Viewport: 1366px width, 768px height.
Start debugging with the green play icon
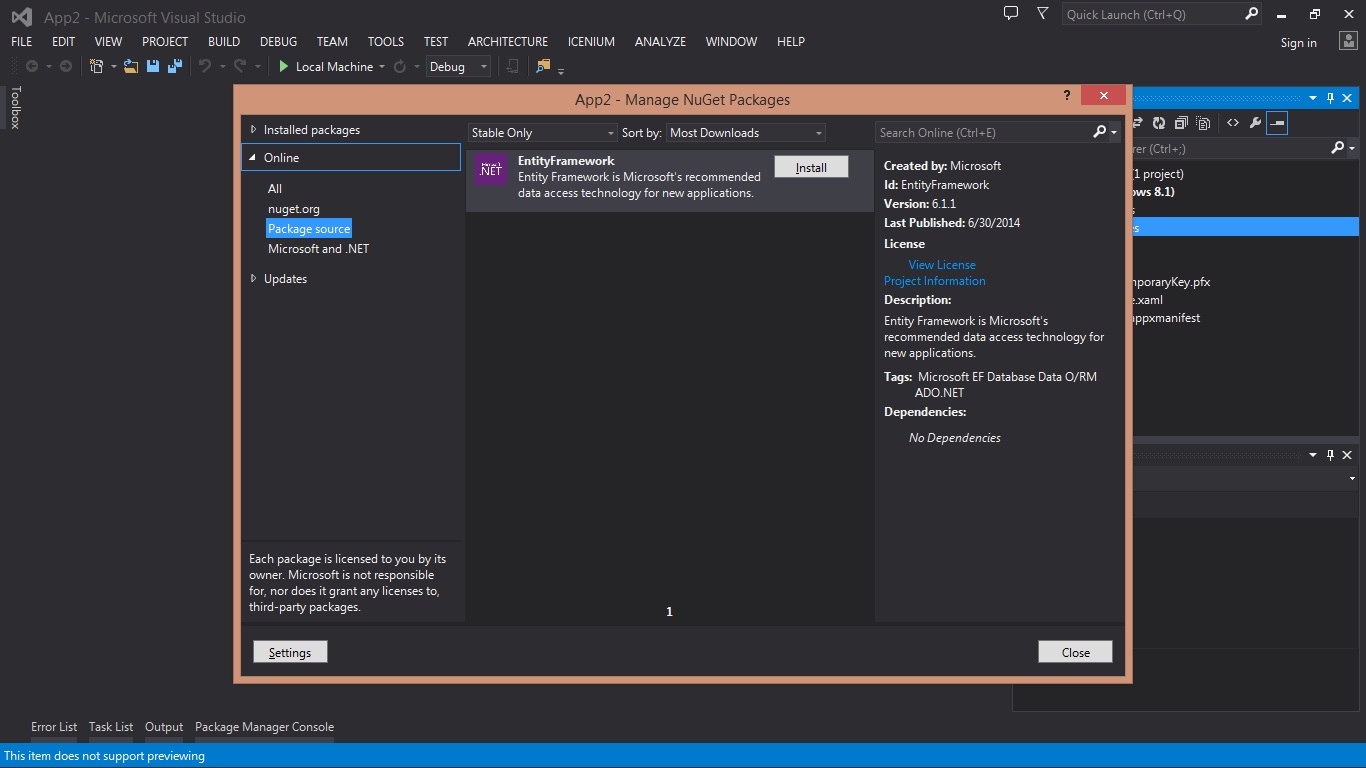(284, 67)
